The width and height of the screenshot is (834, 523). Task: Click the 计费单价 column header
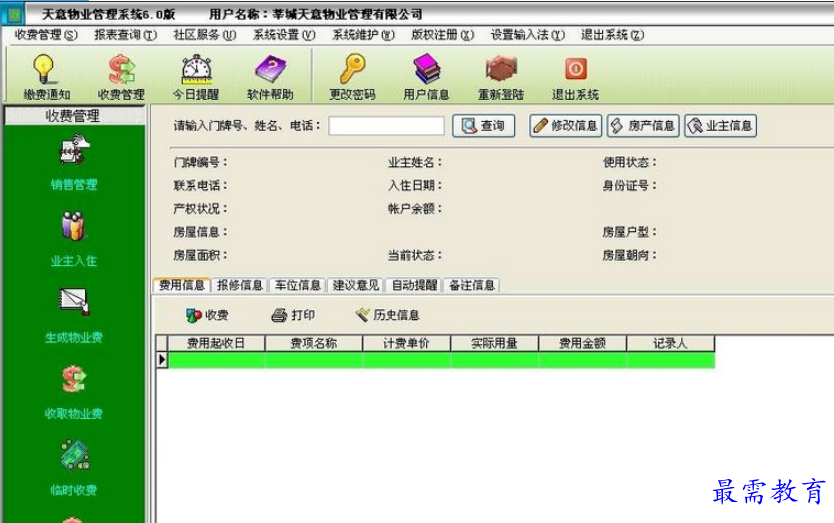coord(406,343)
